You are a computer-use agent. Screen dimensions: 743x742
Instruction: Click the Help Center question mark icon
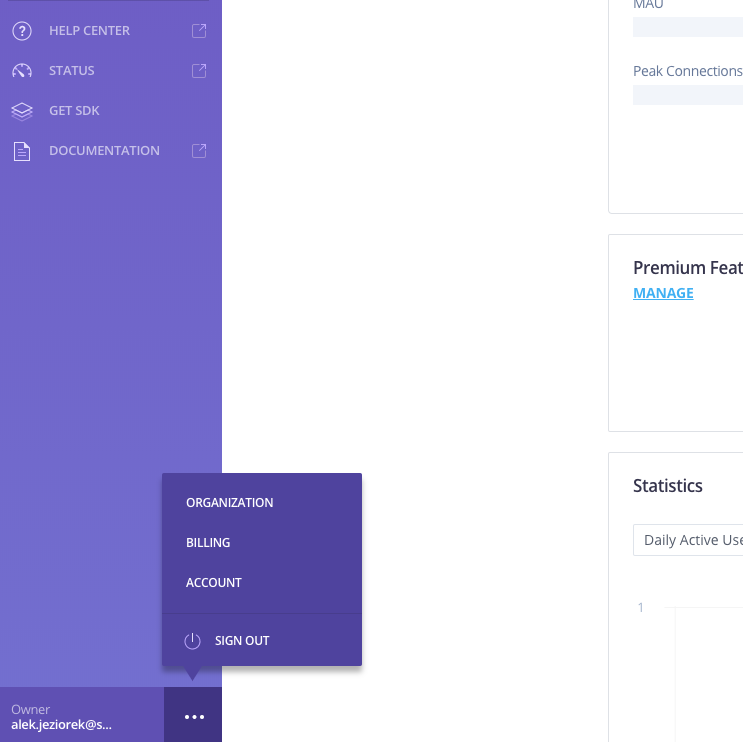pyautogui.click(x=22, y=31)
